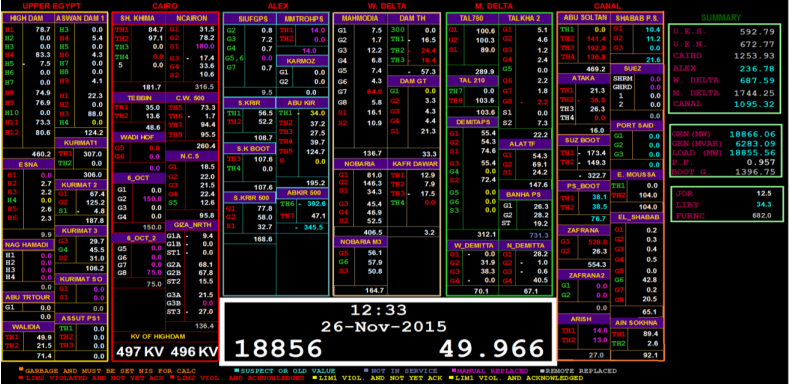Select the NCAIRON station header

191,19
